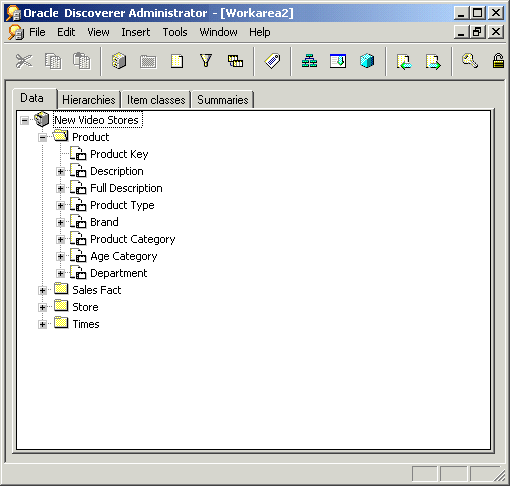The image size is (510, 486).
Task: Switch to the Item classes tab
Action: [x=156, y=100]
